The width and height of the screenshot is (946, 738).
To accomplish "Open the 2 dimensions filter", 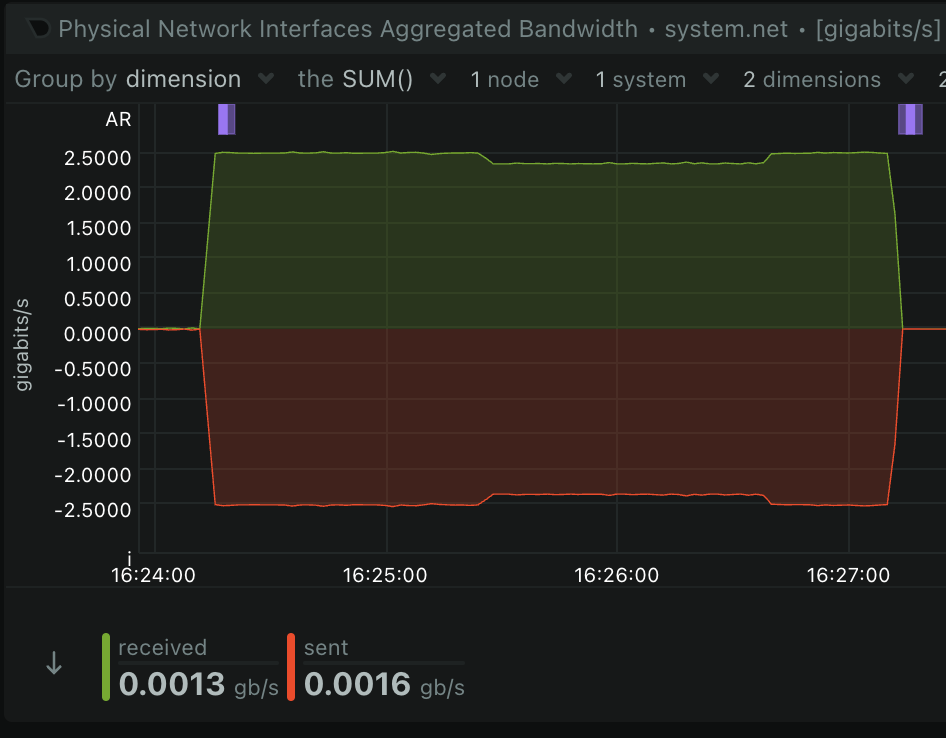I will click(x=828, y=79).
